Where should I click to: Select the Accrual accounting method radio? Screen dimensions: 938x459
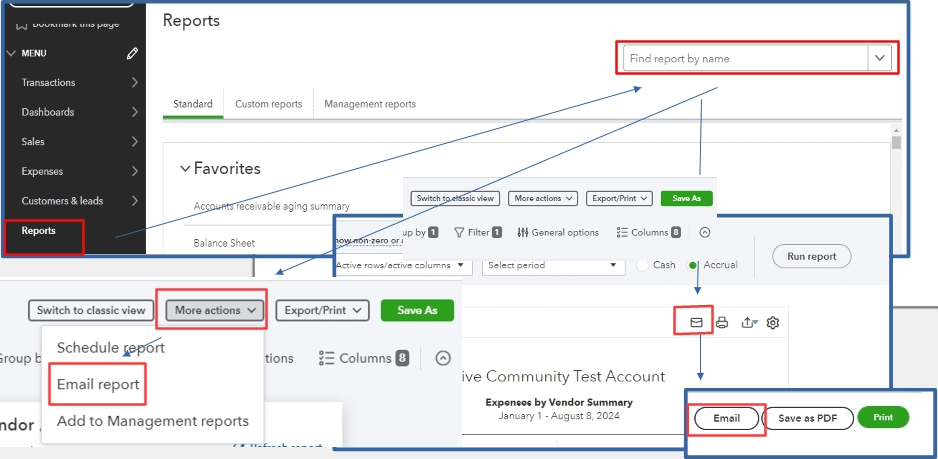pos(692,265)
